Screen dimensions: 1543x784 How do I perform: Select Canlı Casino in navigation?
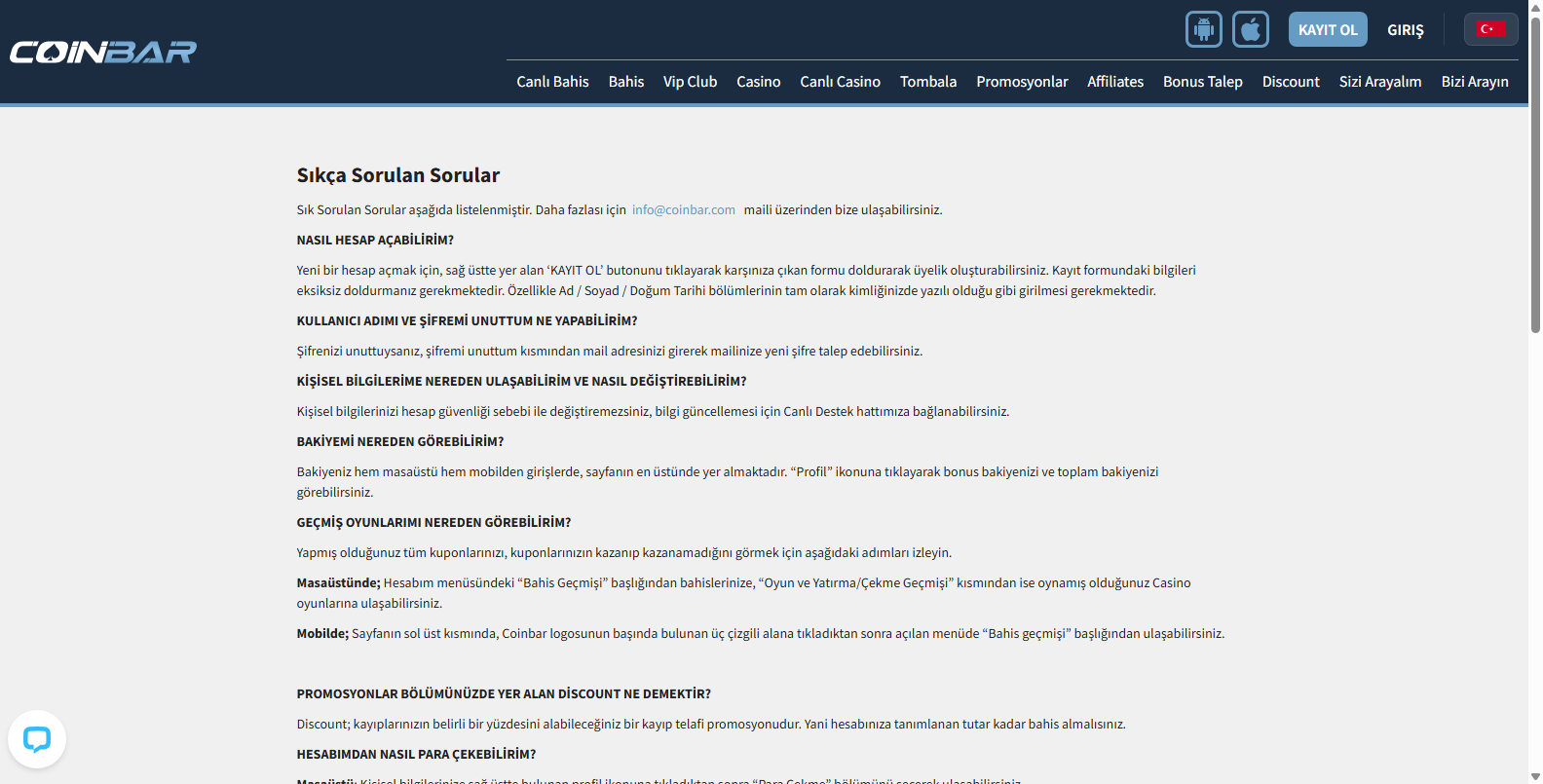[x=840, y=82]
